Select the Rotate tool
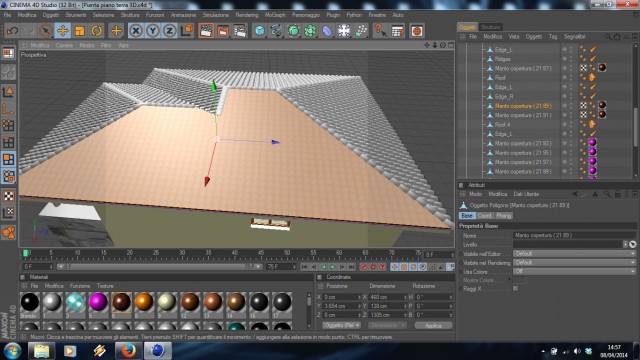 coord(97,31)
